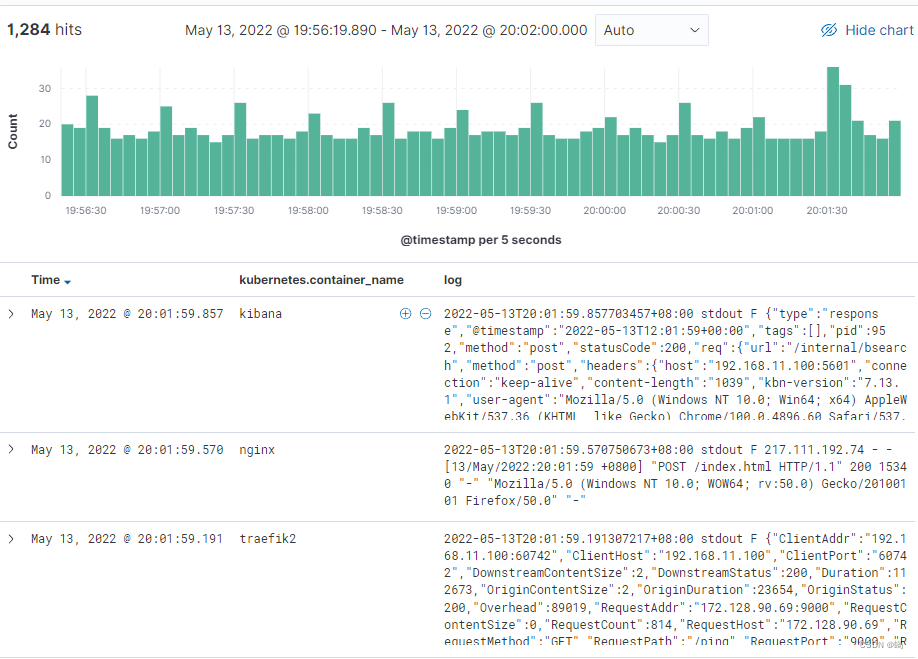
Task: Click the kibana container name cell
Action: click(261, 314)
